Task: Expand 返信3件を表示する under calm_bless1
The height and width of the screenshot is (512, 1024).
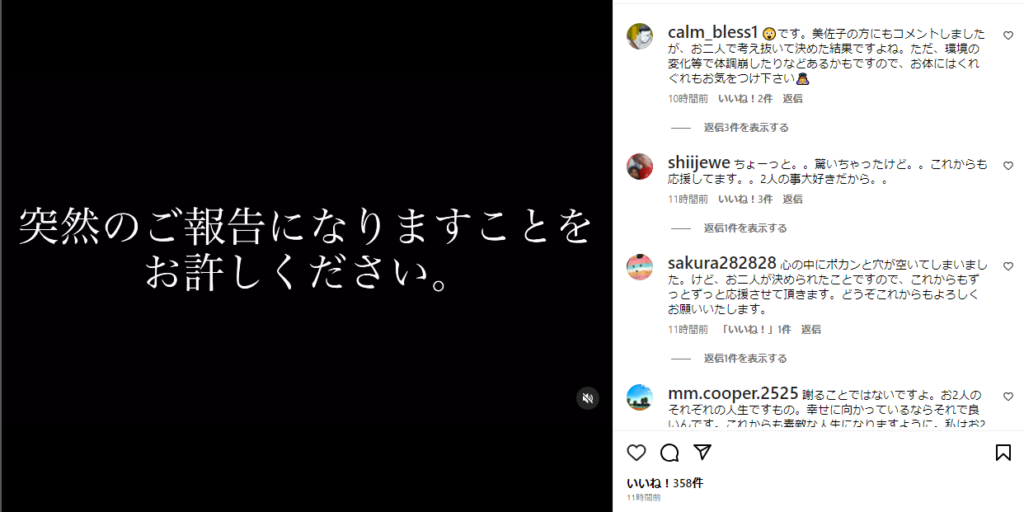Action: [x=746, y=127]
